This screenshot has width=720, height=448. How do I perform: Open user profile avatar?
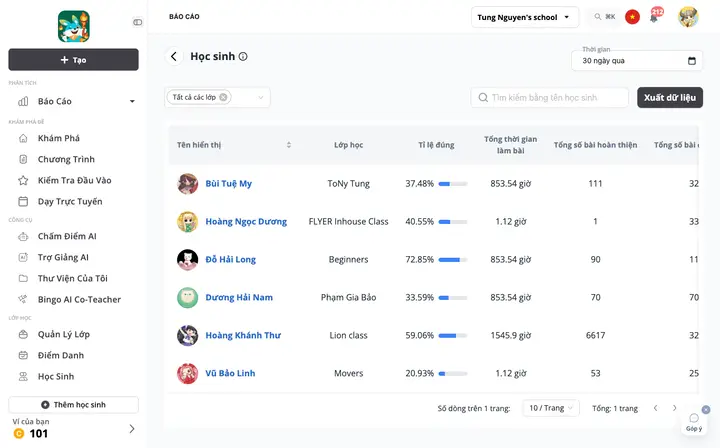pos(688,17)
